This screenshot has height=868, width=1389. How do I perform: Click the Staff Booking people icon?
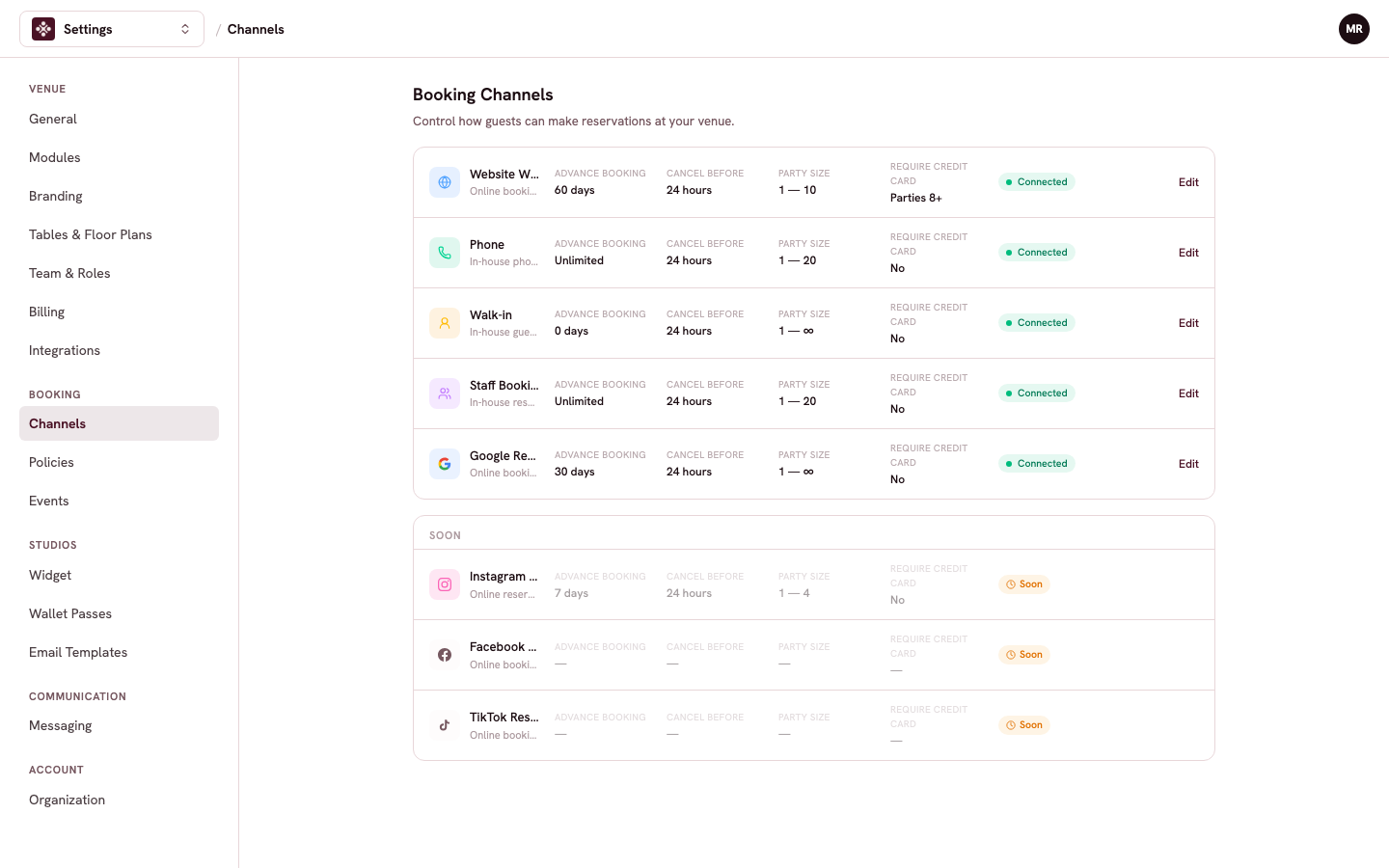click(x=445, y=393)
